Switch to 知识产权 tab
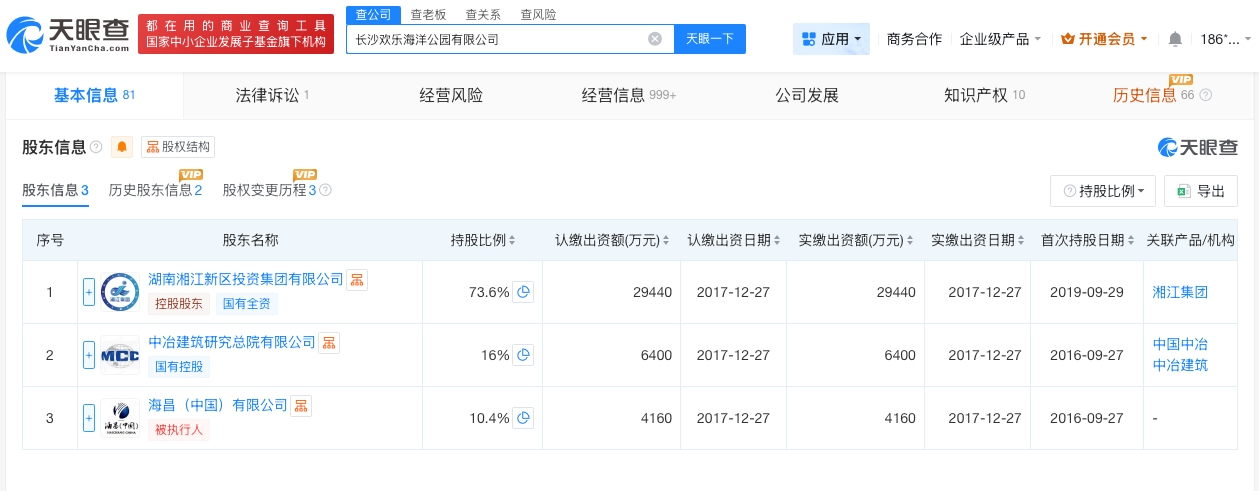 [x=985, y=95]
